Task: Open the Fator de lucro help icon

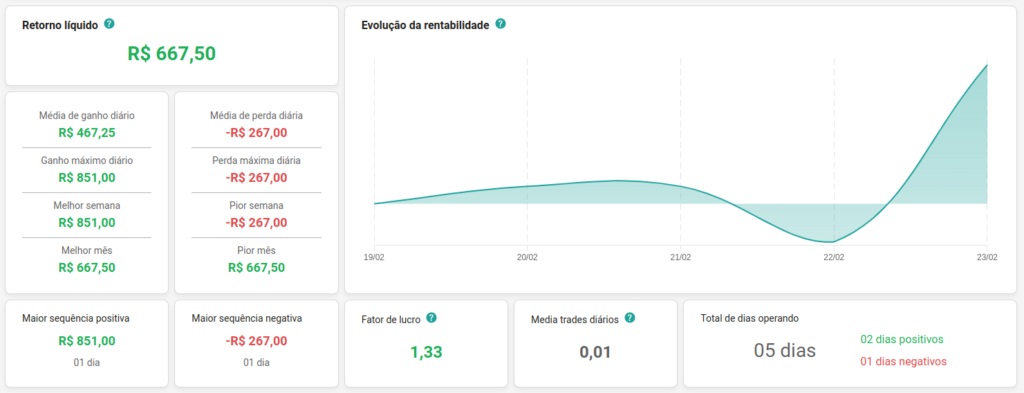Action: click(431, 318)
